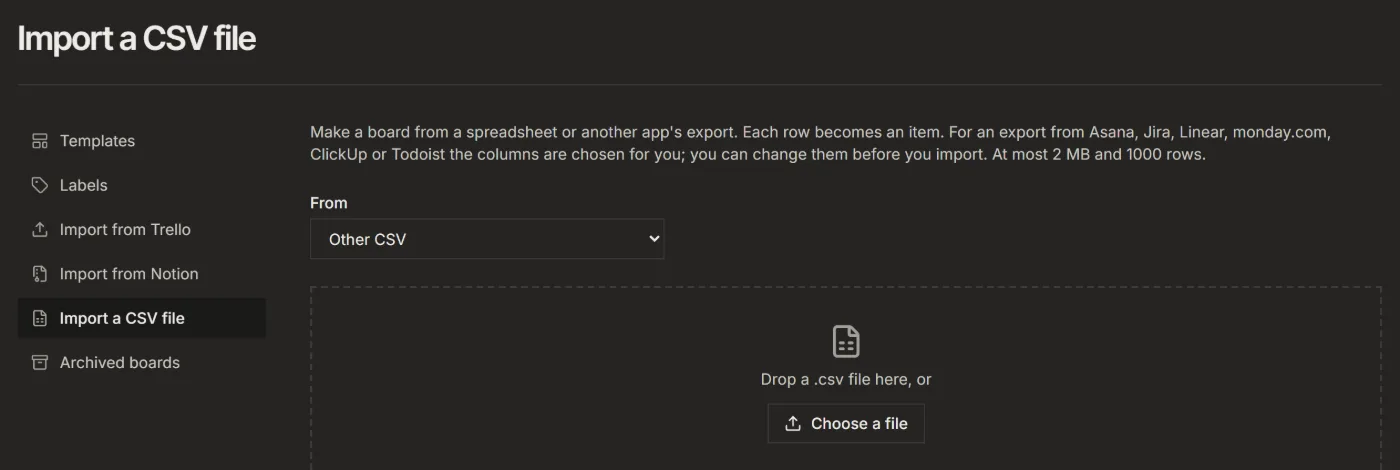Image resolution: width=1400 pixels, height=470 pixels.
Task: Click the From field label
Action: [x=329, y=202]
